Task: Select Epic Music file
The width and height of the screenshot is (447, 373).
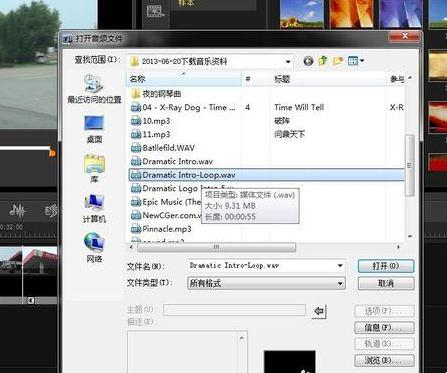Action: pyautogui.click(x=166, y=202)
